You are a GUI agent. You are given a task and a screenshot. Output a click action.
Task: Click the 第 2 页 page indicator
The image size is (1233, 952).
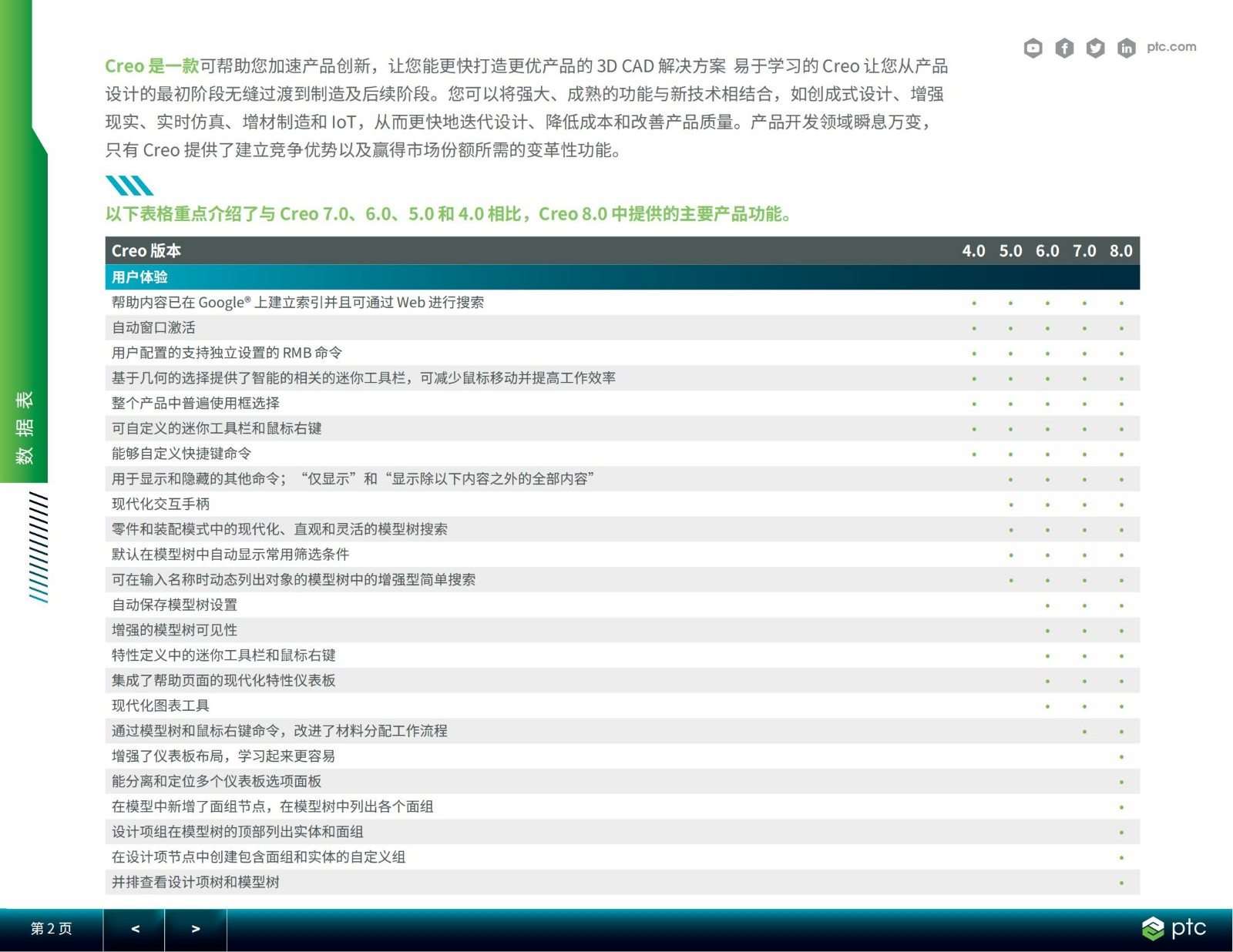(51, 929)
